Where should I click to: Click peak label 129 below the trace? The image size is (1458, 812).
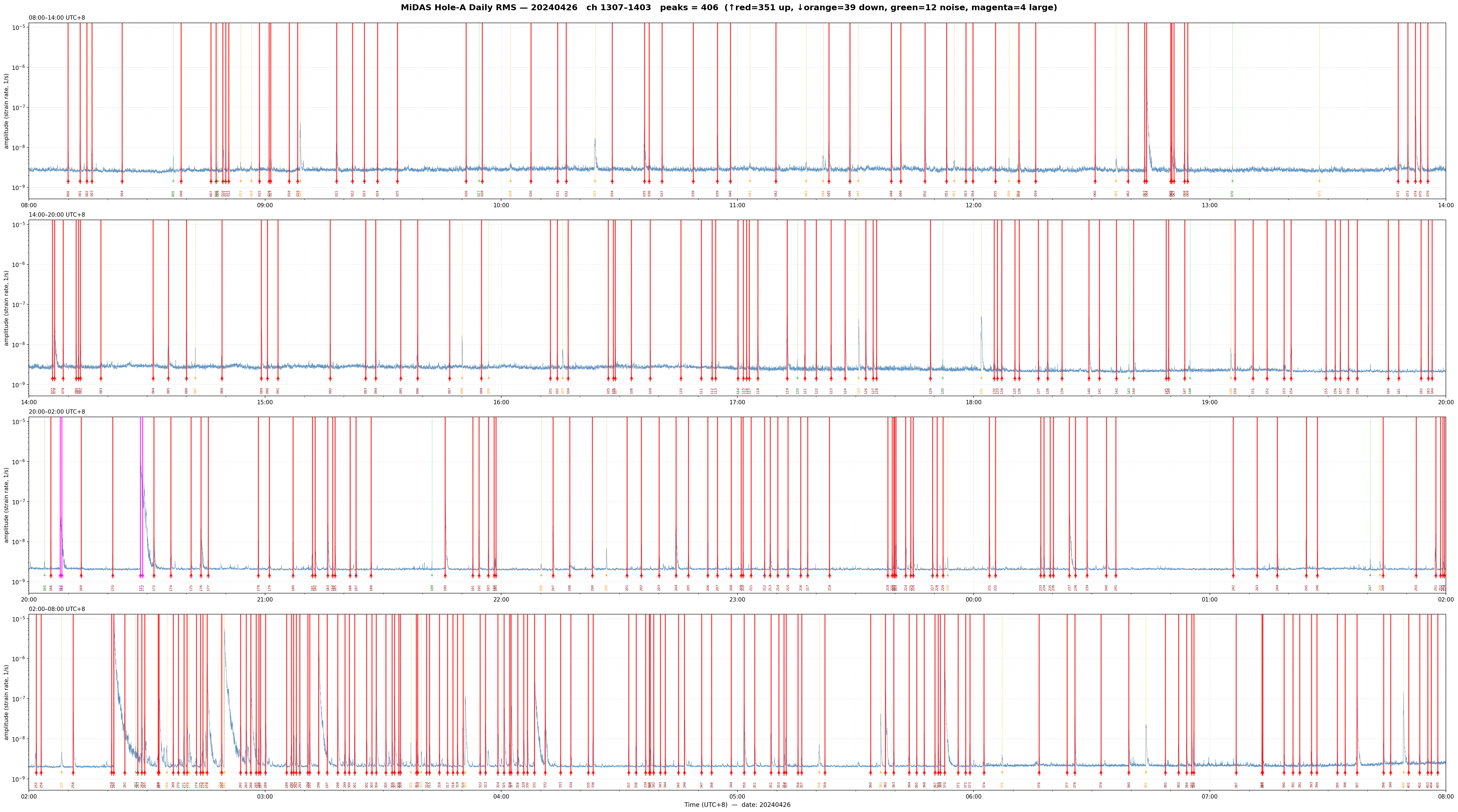tap(930, 391)
